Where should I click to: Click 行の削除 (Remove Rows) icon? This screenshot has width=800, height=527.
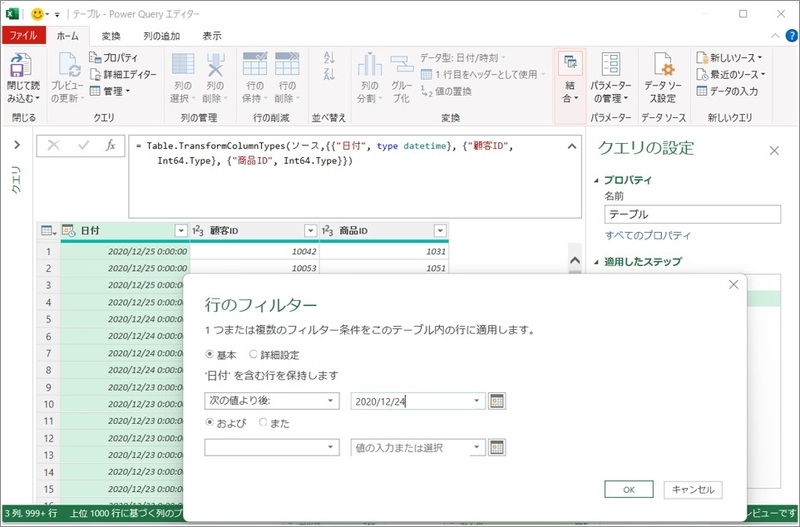coord(287,64)
